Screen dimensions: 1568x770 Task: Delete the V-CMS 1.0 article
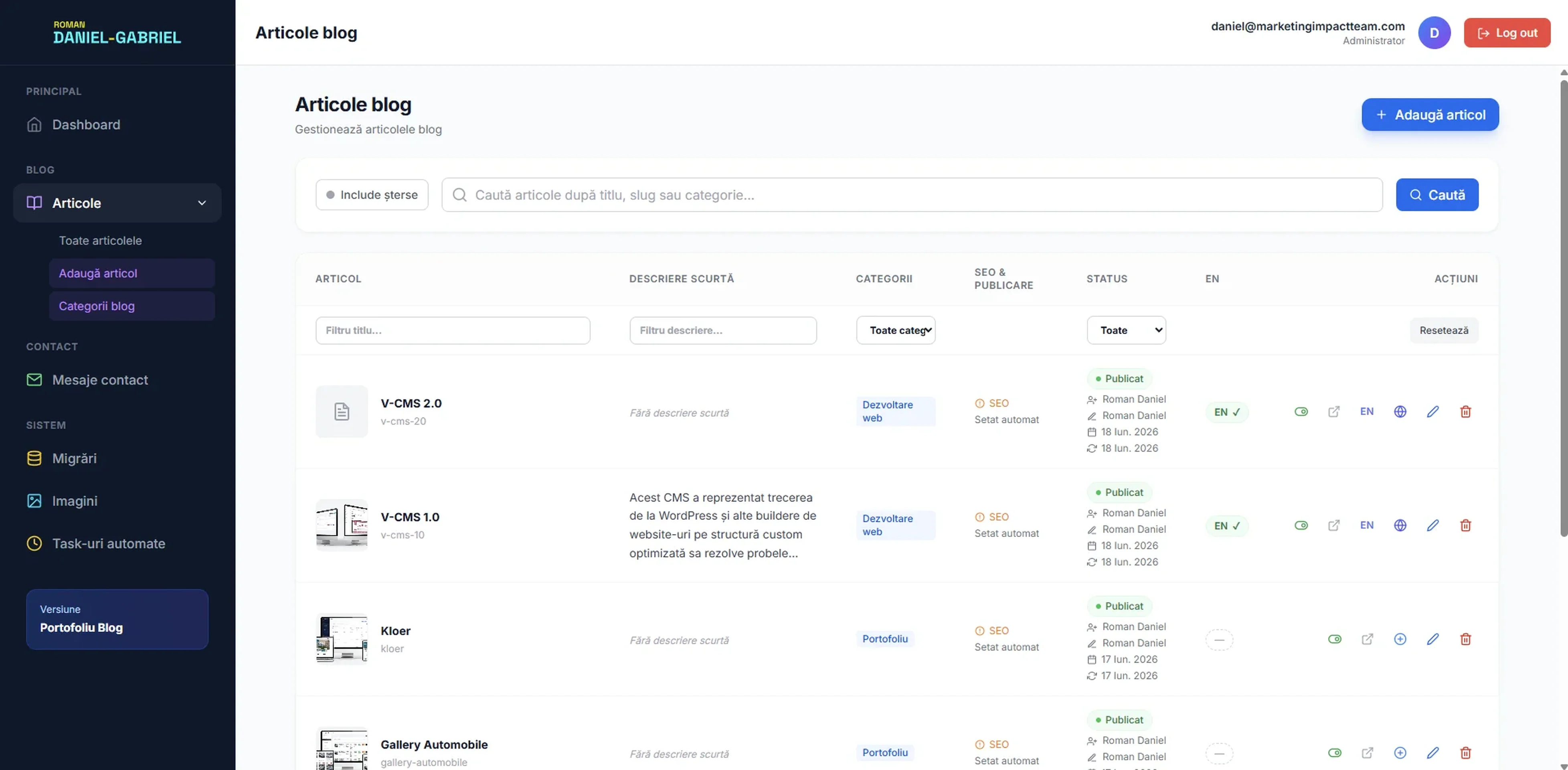click(x=1466, y=525)
